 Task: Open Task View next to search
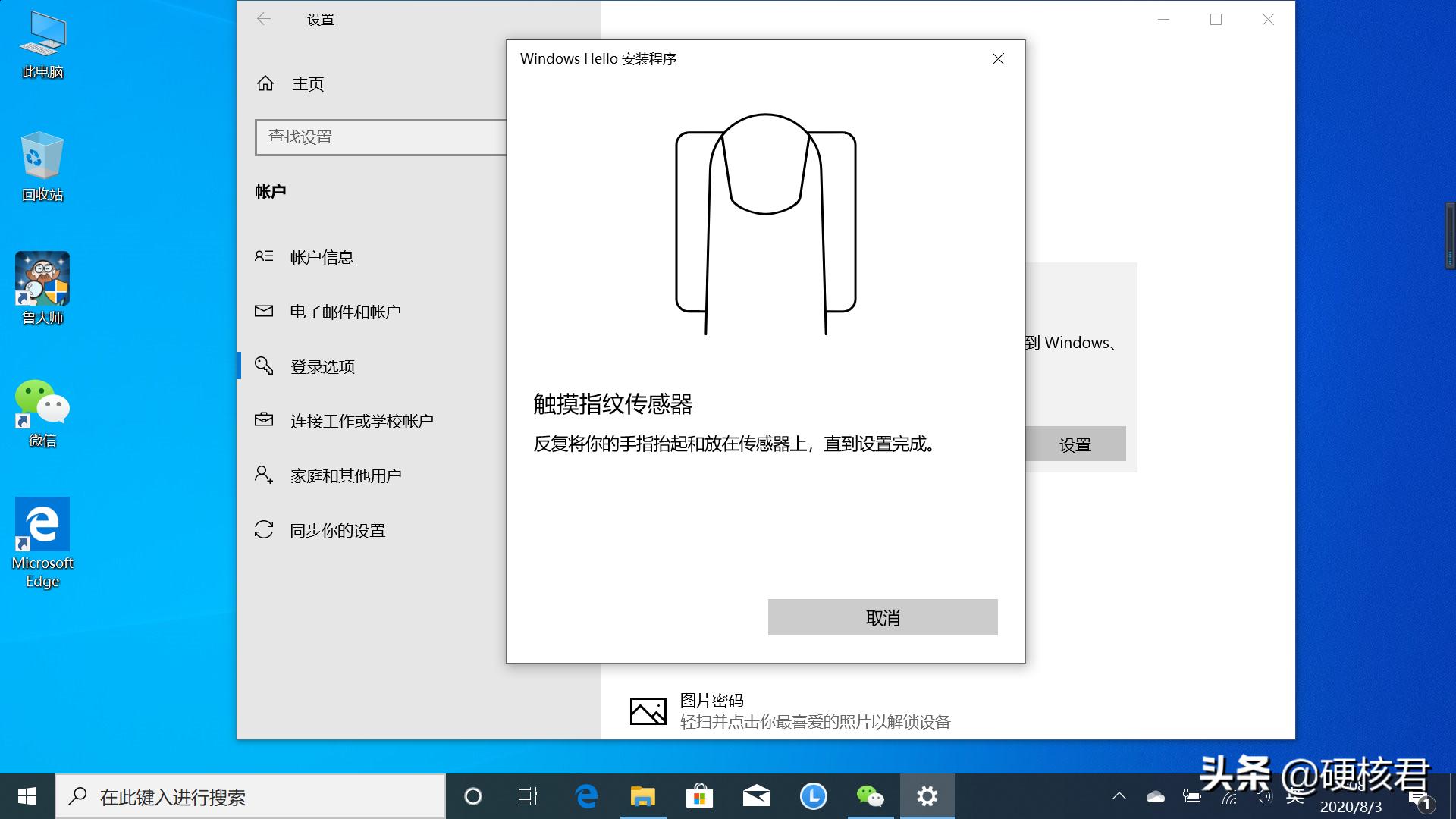(528, 796)
